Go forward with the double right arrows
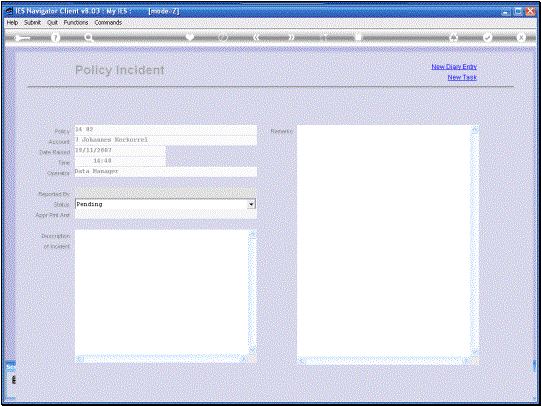 click(x=291, y=37)
